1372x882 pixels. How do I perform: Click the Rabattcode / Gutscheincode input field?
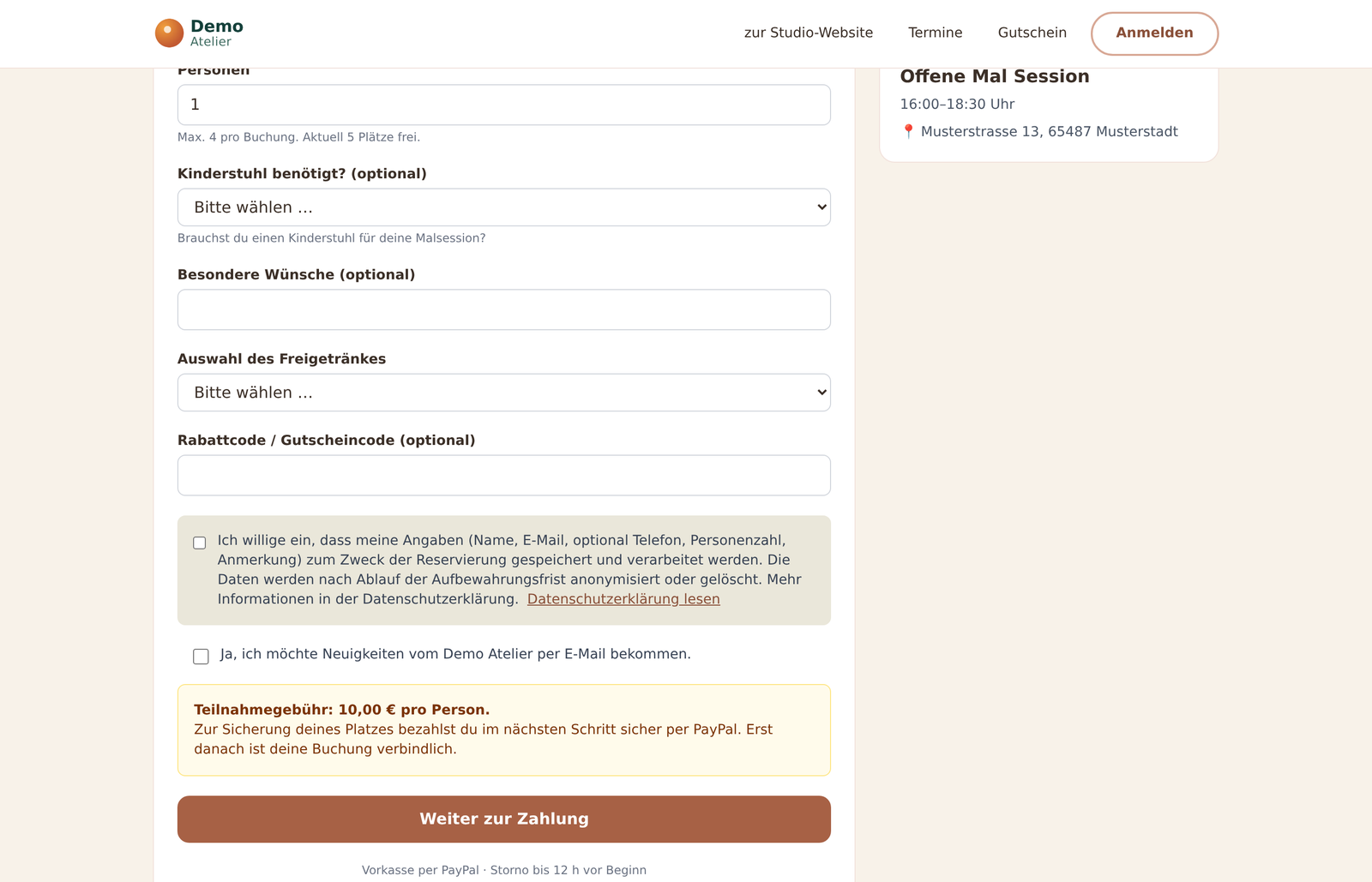pyautogui.click(x=504, y=475)
